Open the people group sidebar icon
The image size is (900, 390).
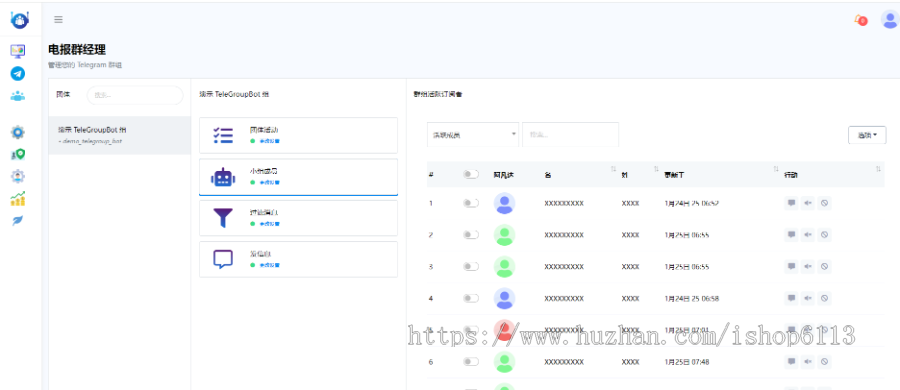pos(18,96)
